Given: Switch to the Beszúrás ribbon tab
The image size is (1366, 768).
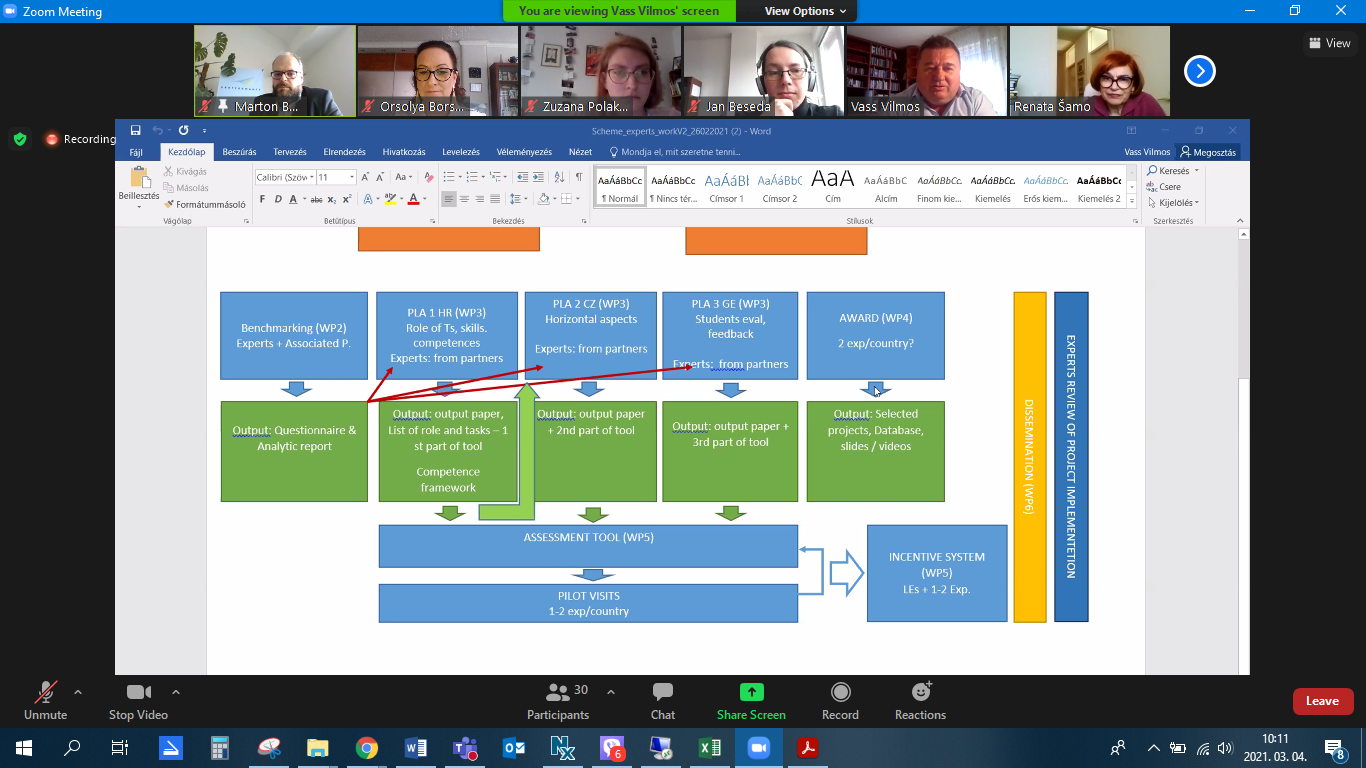Looking at the screenshot, I should (x=239, y=152).
